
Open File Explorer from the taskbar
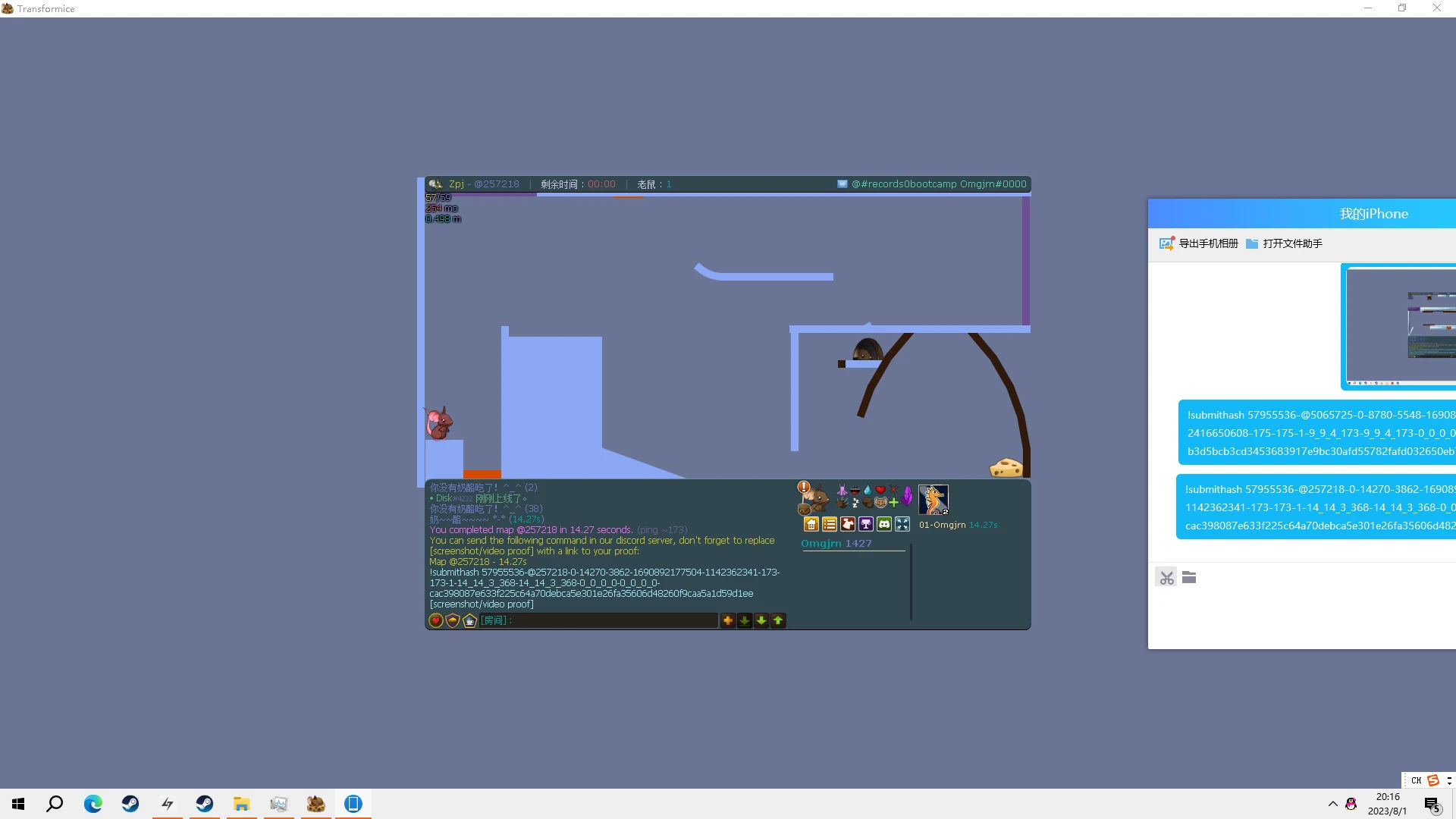click(x=241, y=804)
